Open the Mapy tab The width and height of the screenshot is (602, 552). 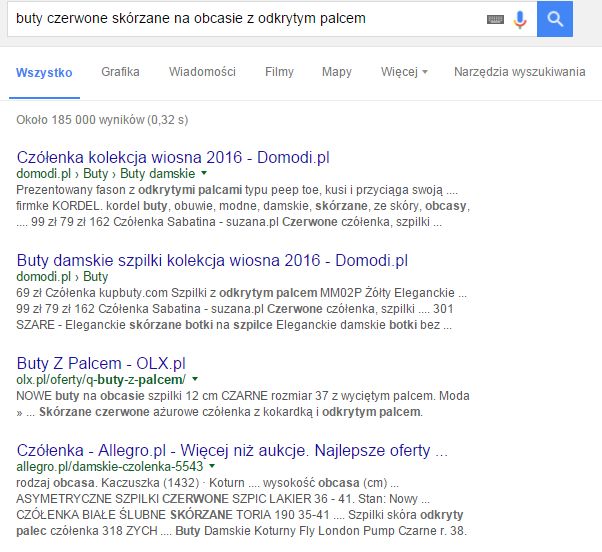pos(337,72)
